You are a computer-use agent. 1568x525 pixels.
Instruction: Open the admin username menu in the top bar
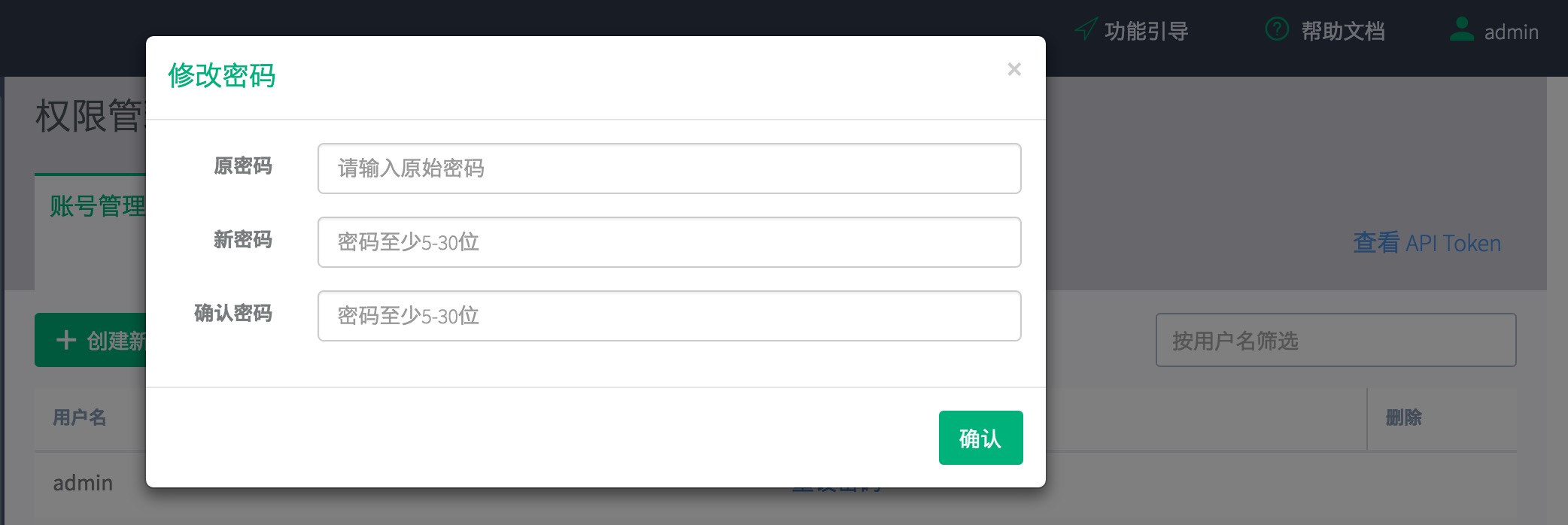coord(1511,32)
